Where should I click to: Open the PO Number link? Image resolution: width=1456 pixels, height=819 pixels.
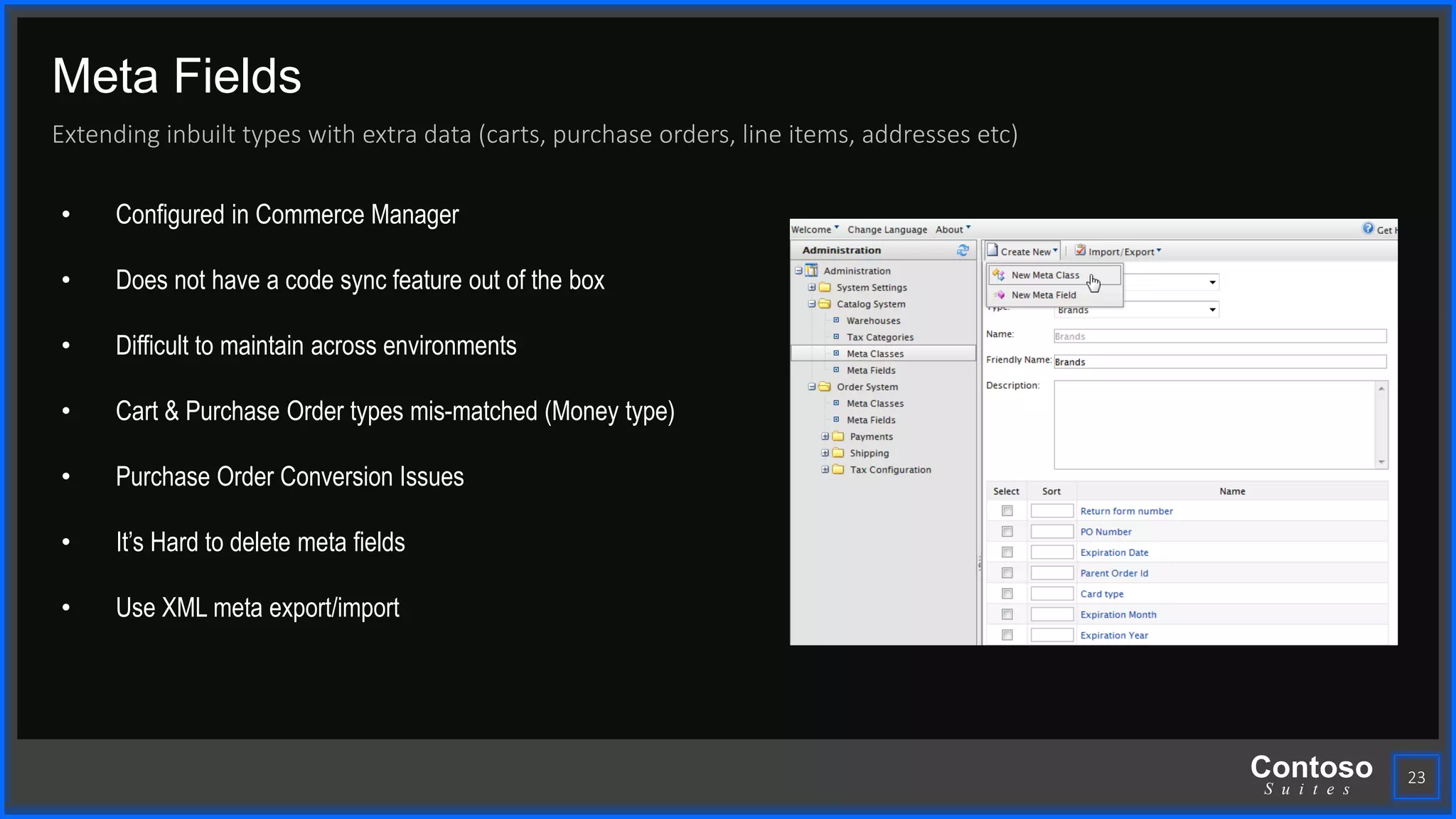pos(1106,532)
